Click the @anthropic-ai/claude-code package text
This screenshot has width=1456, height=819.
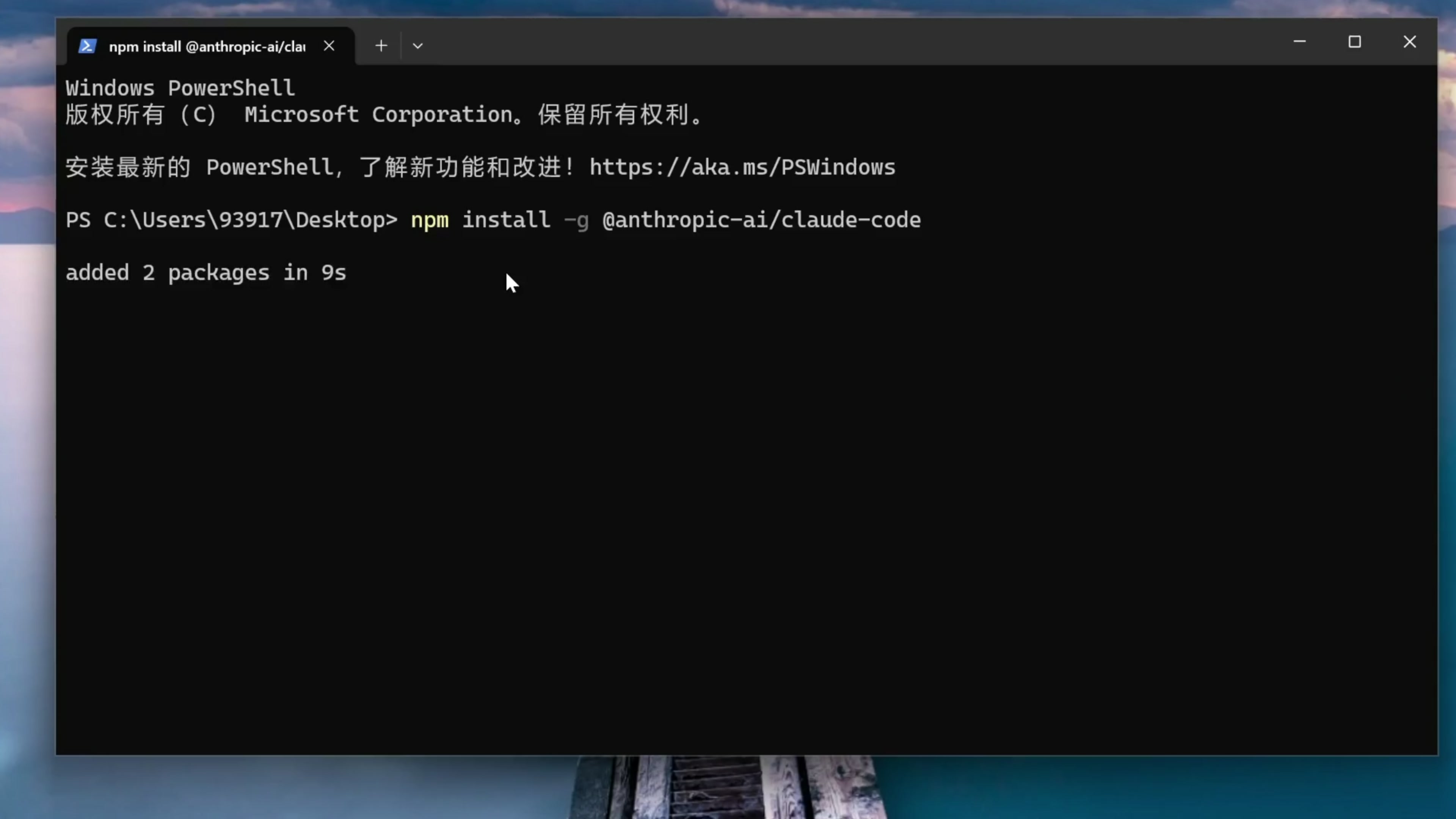tap(761, 220)
